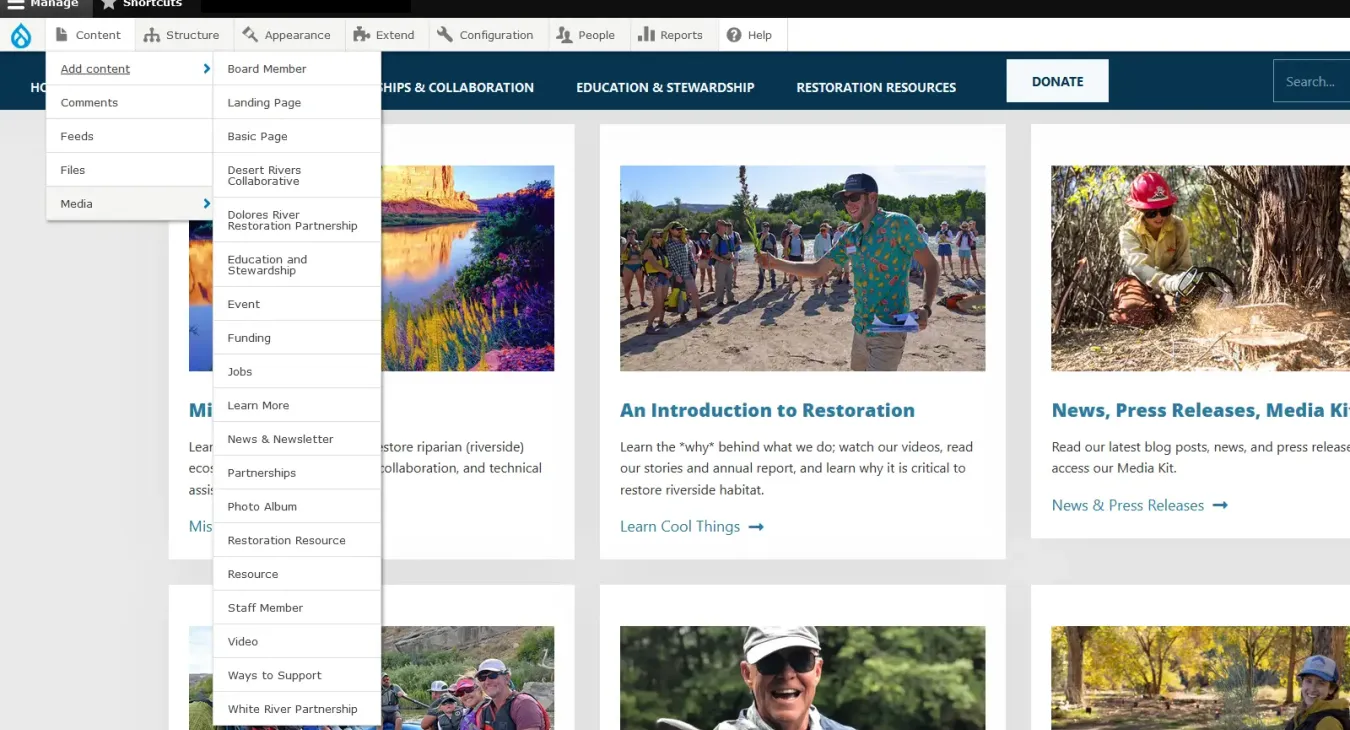
Task: Select Media in Content menu
Action: pyautogui.click(x=129, y=204)
